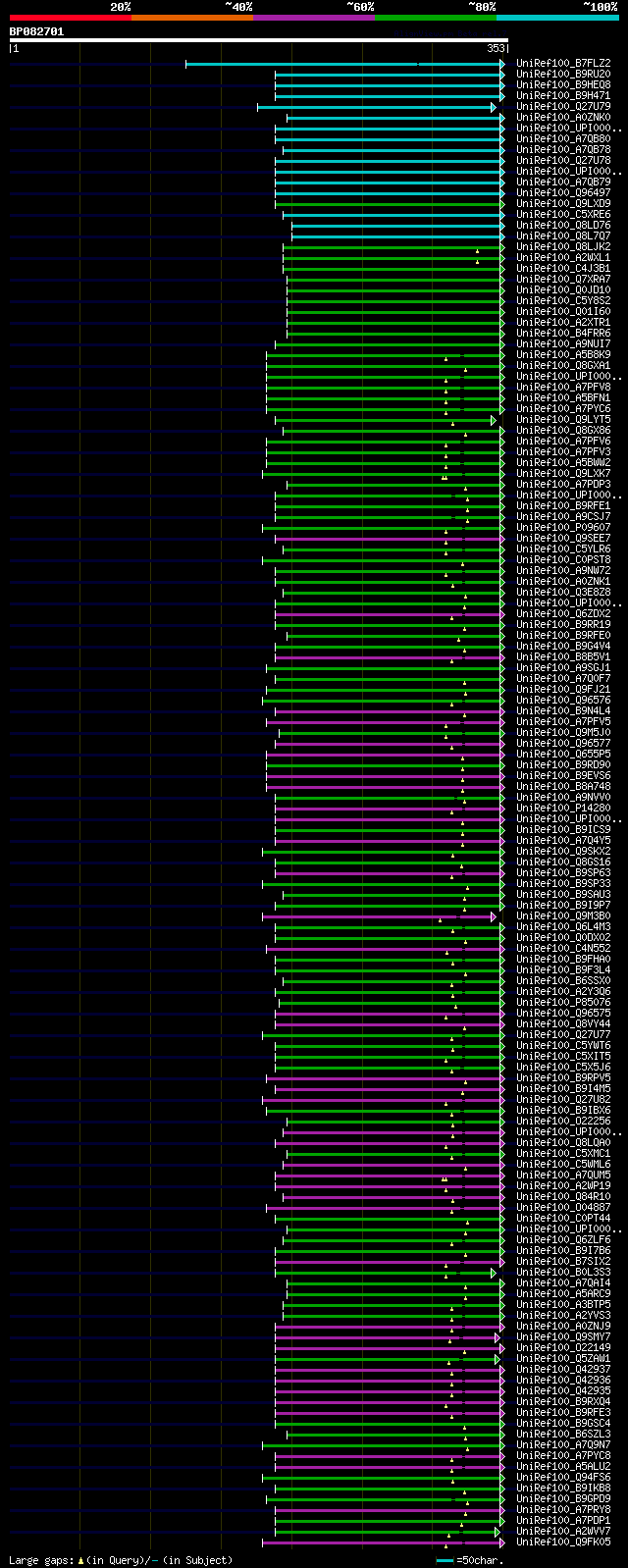628x1568 pixels.
Task: Select hit label UniRef100_Q9SMY7
Action: tap(563, 1337)
